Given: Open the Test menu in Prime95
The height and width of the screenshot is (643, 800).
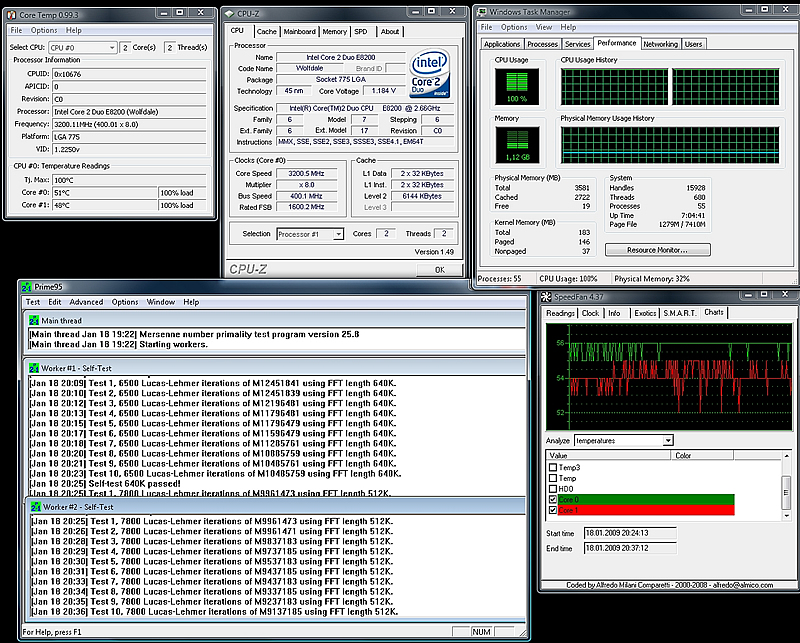Looking at the screenshot, I should coord(33,302).
